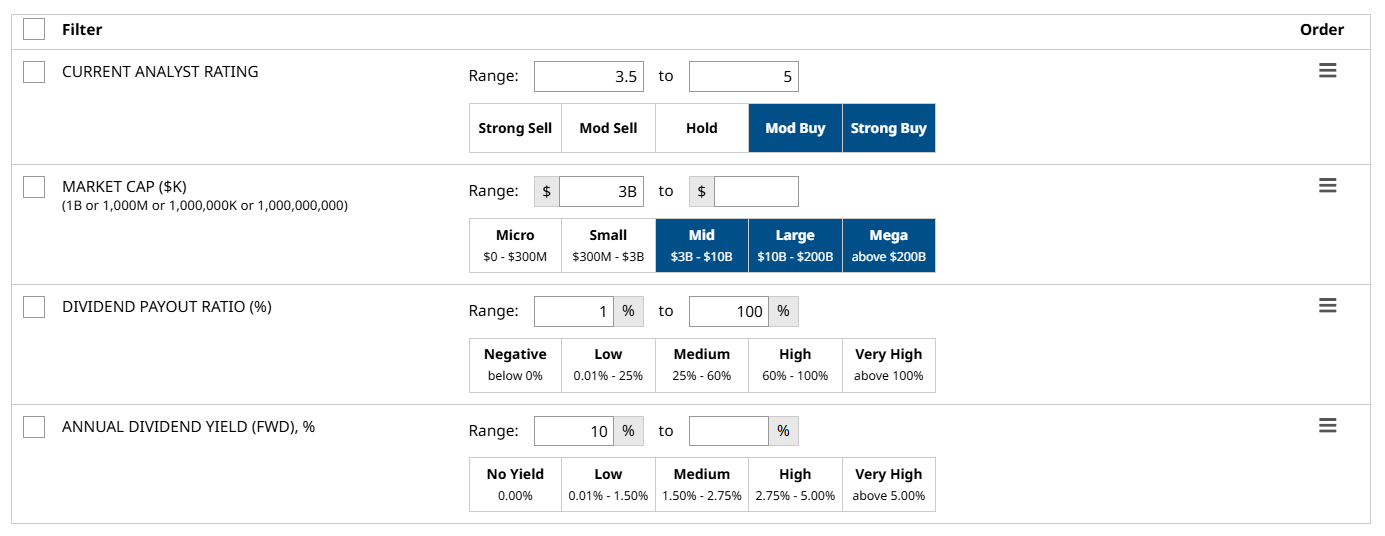The width and height of the screenshot is (1385, 536).
Task: Toggle the Mega cap above $200B option
Action: click(888, 245)
